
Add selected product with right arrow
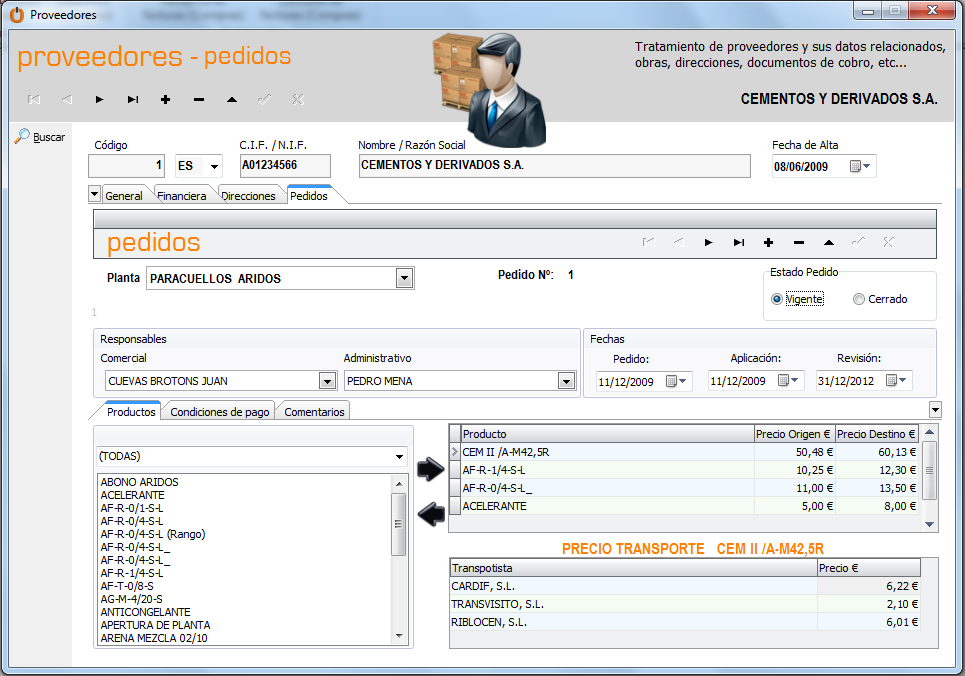[x=431, y=469]
